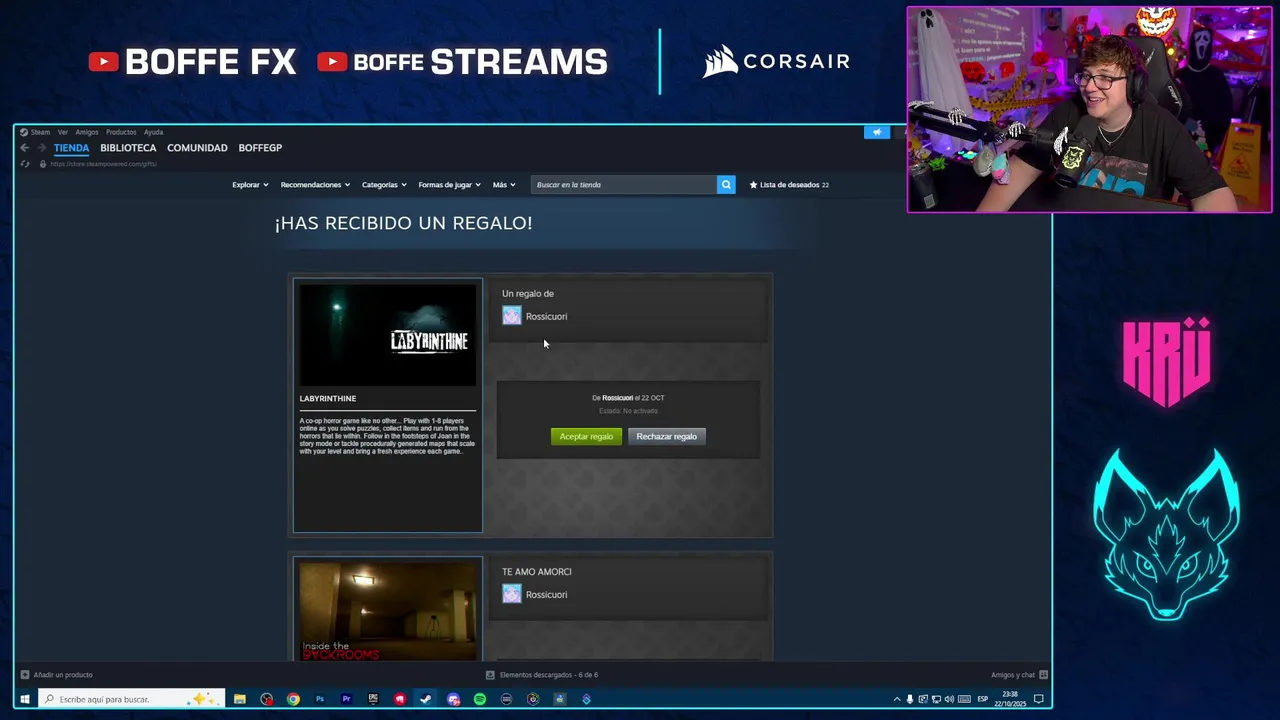Open Windows notification center
Viewport: 1280px width, 720px height.
pyautogui.click(x=1039, y=699)
